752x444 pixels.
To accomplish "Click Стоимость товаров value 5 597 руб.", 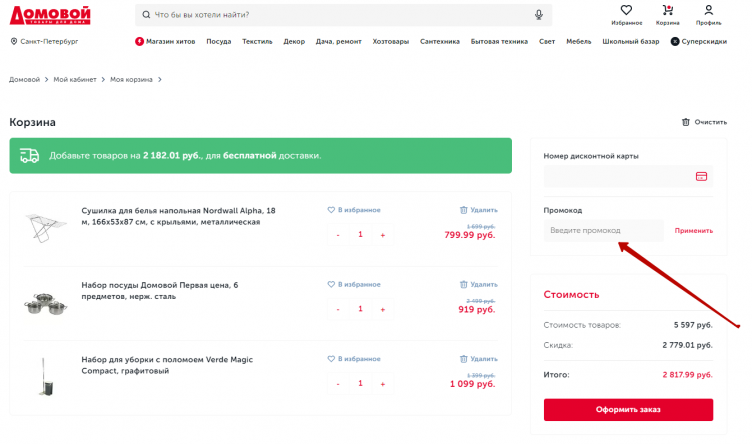I will coord(693,325).
